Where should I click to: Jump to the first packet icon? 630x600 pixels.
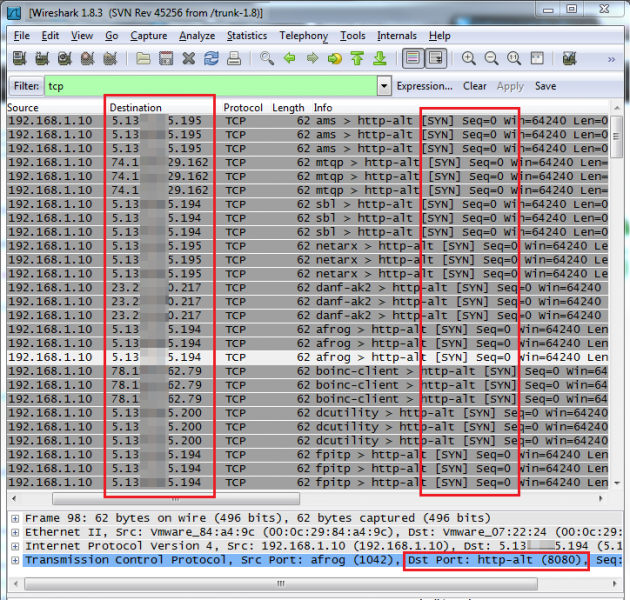tap(357, 59)
